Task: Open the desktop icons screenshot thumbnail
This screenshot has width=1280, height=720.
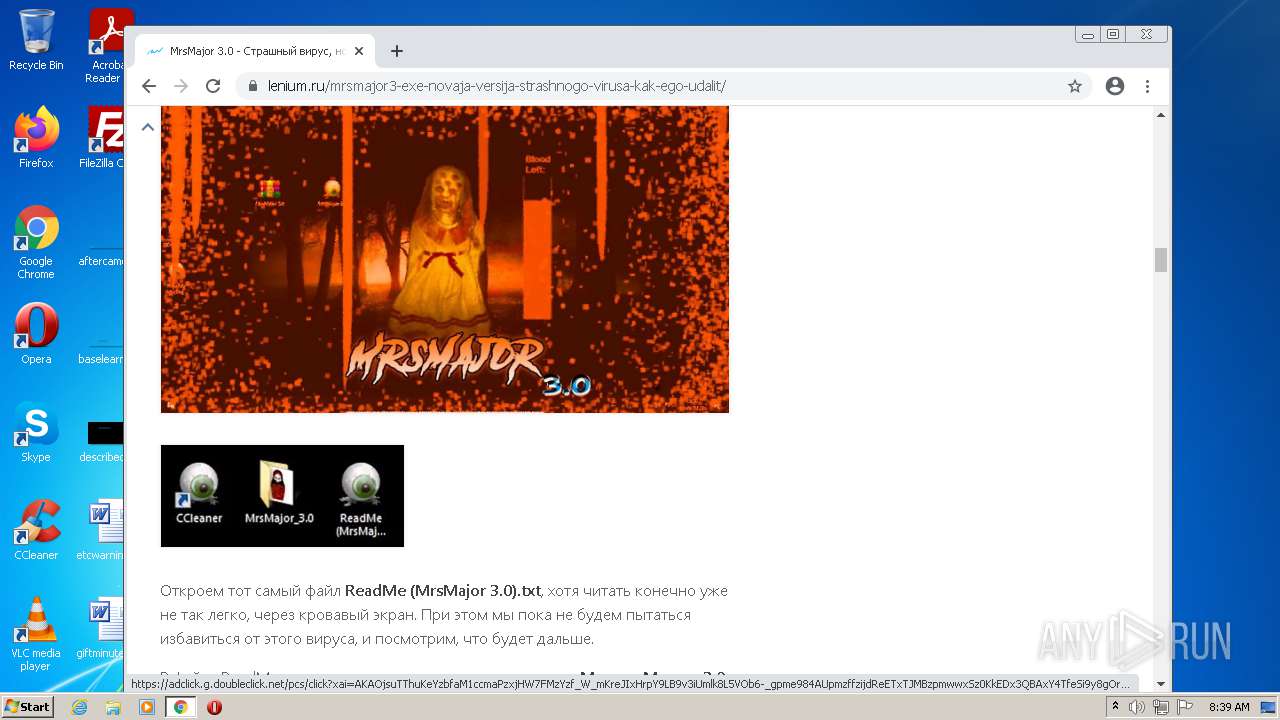Action: coord(282,496)
